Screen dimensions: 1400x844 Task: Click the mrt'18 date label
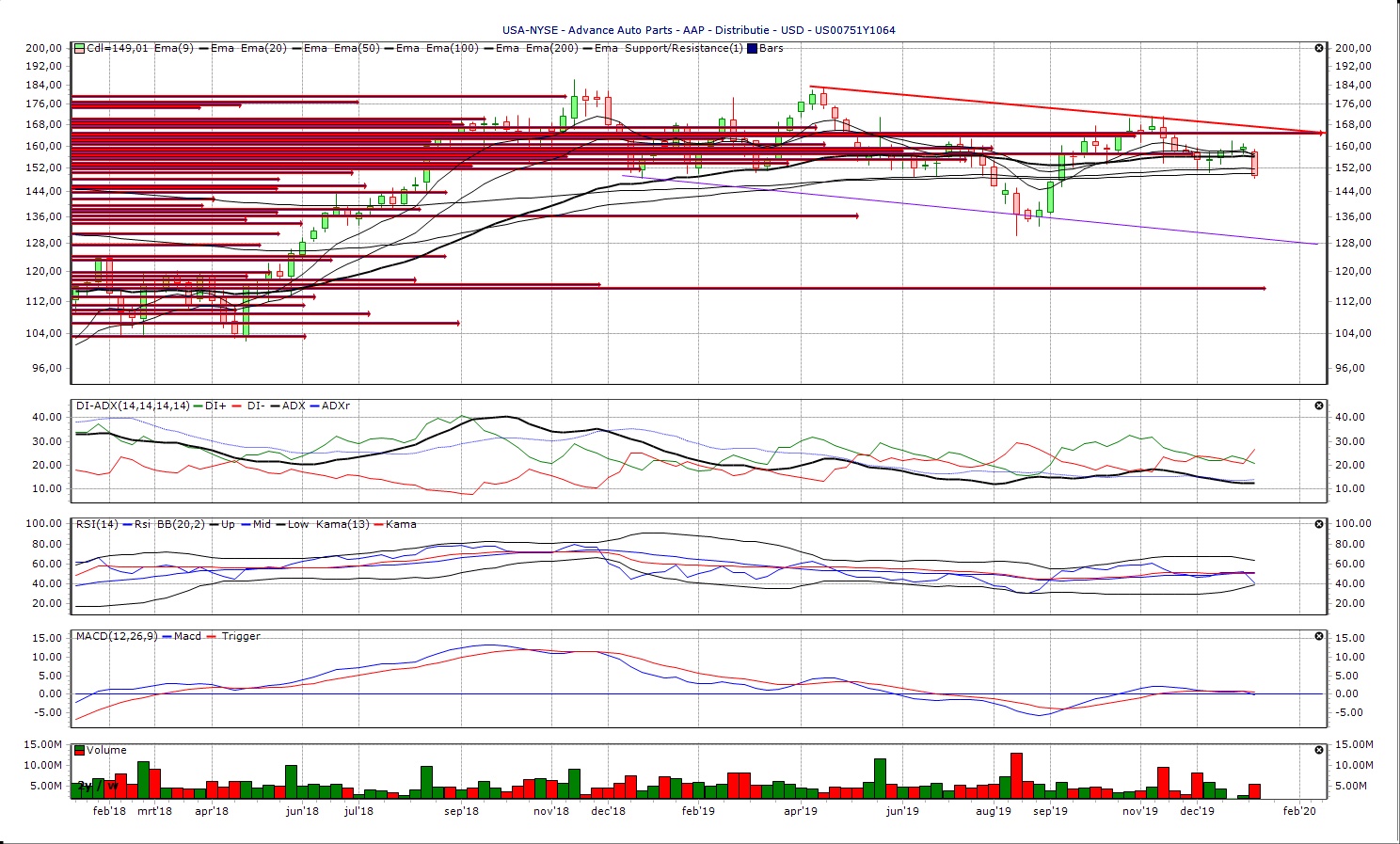[x=155, y=811]
